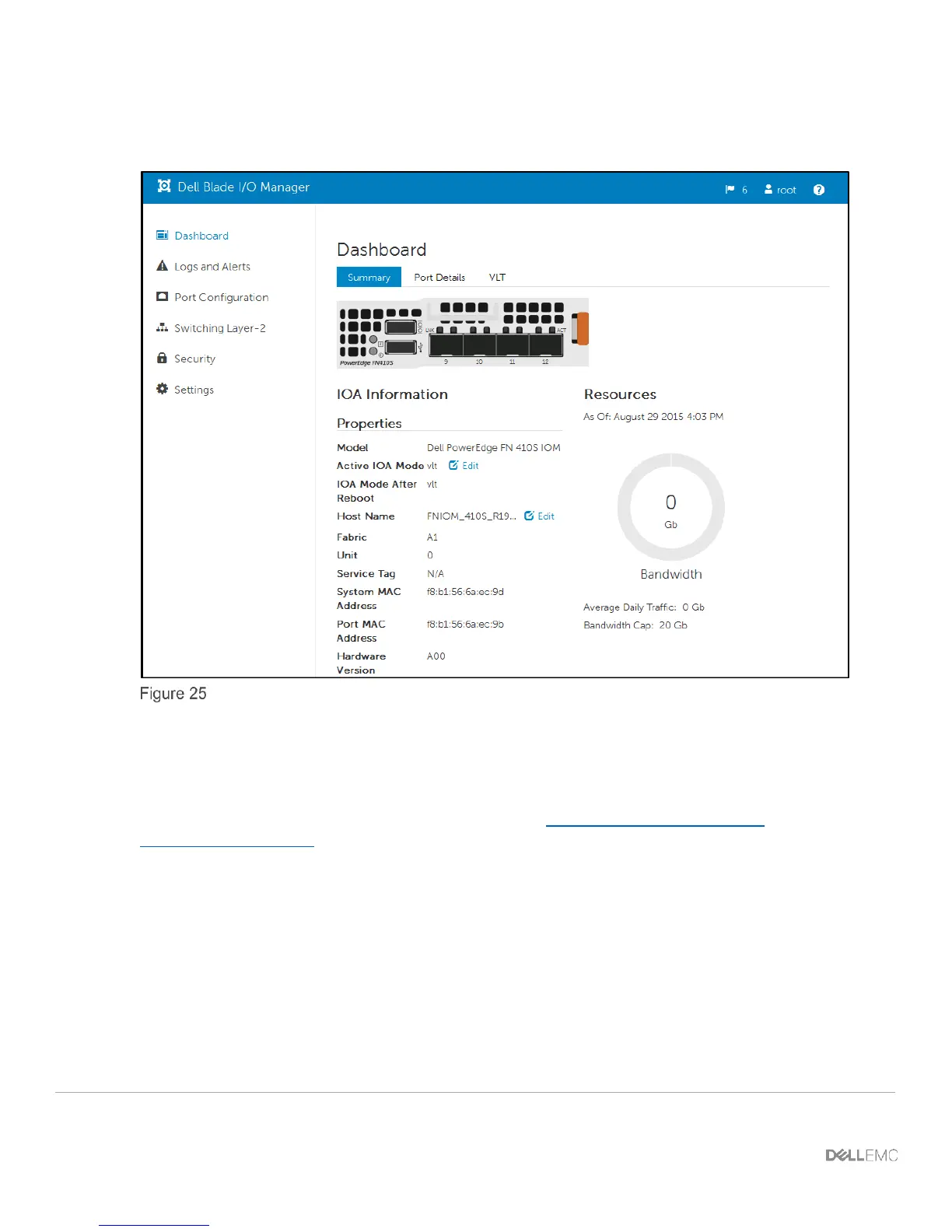
Task: Open the alerts flag icon in header
Action: (x=730, y=190)
